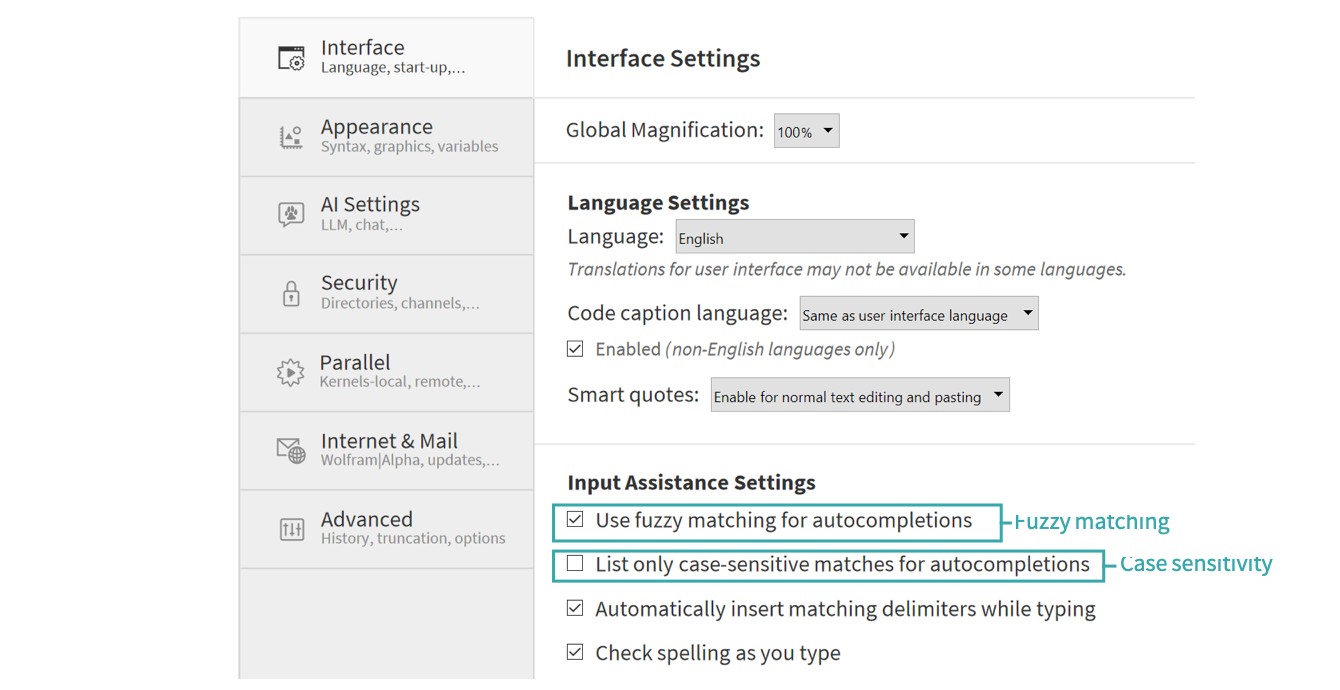Expand the Code caption language dropdown
The width and height of the screenshot is (1340, 690).
click(x=918, y=314)
